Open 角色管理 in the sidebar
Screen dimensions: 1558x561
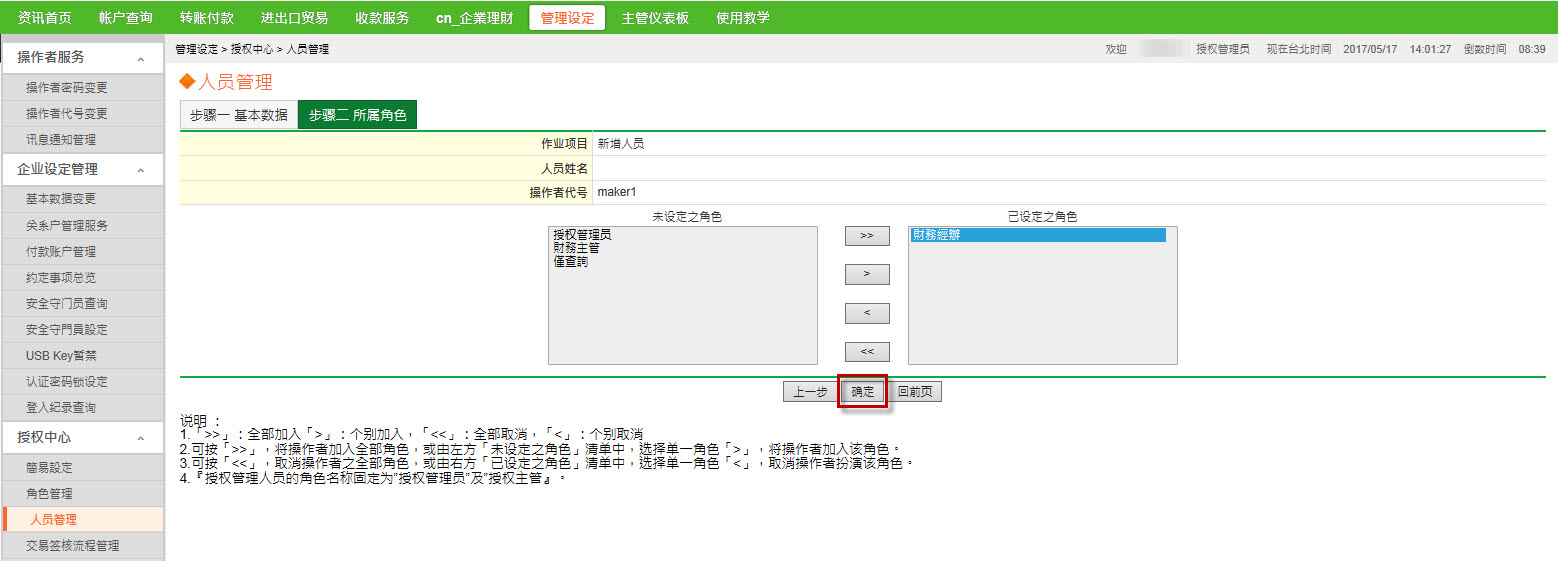click(x=49, y=494)
